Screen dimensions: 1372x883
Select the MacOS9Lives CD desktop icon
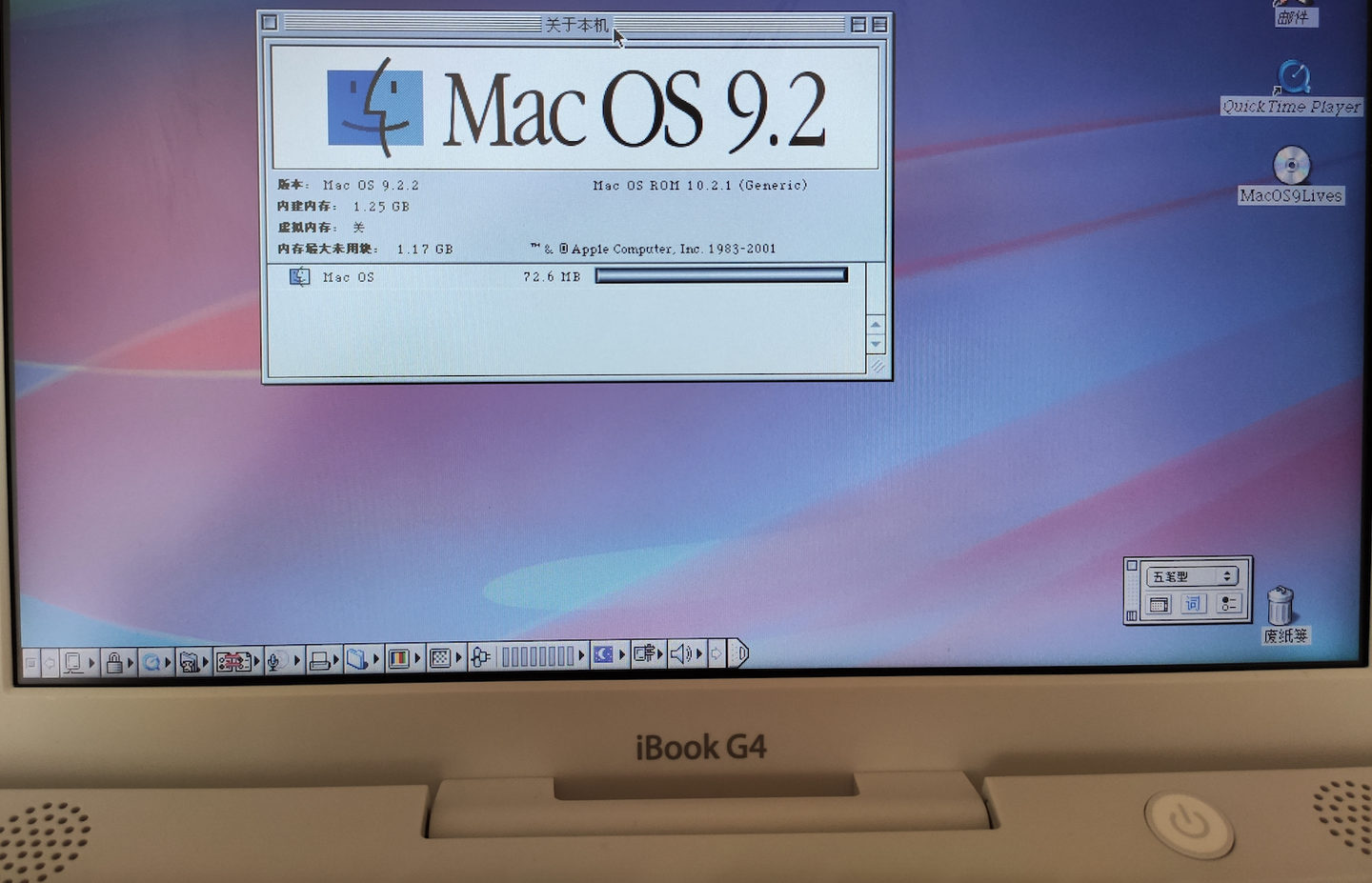(x=1292, y=175)
